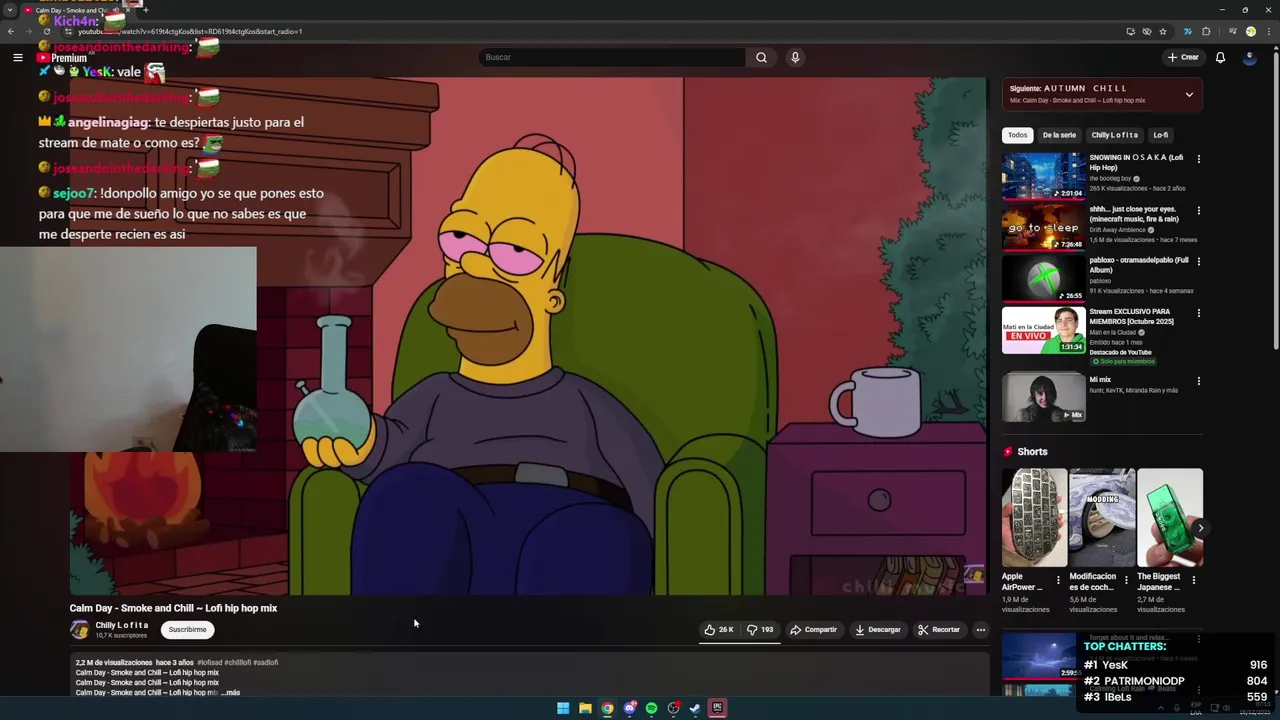Open the tab search dropdown chevron

[10, 10]
